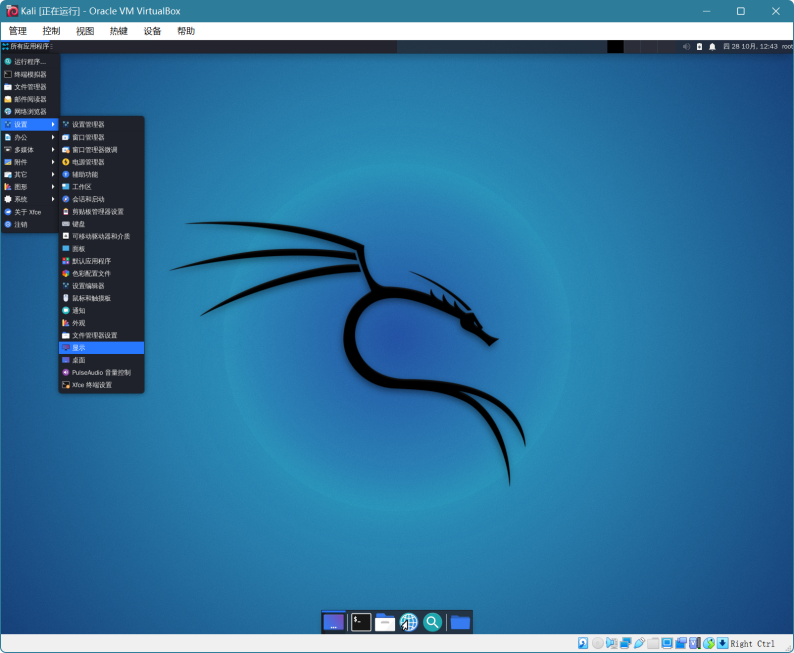Open 面板 settings
This screenshot has height=653, width=794.
(x=102, y=249)
